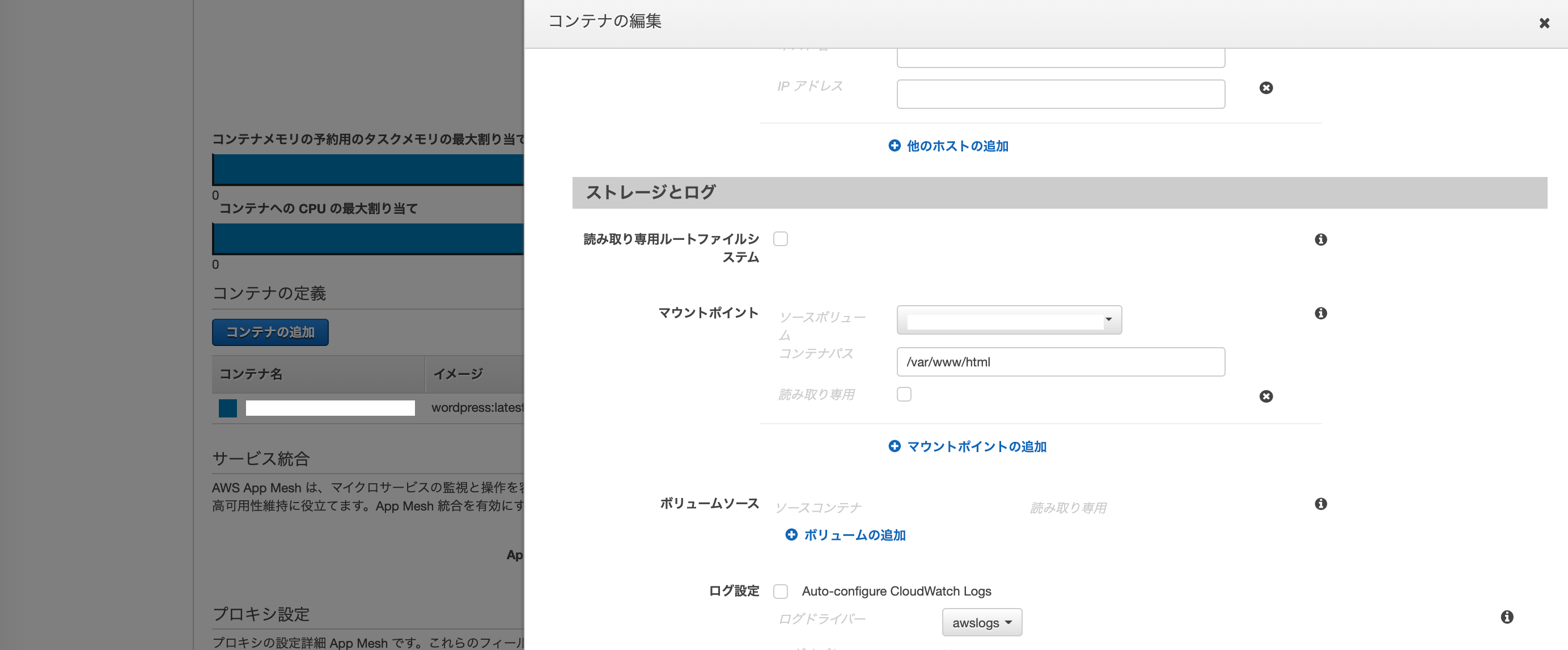Remove the IP アドレス entry using the X icon

coord(1266,88)
